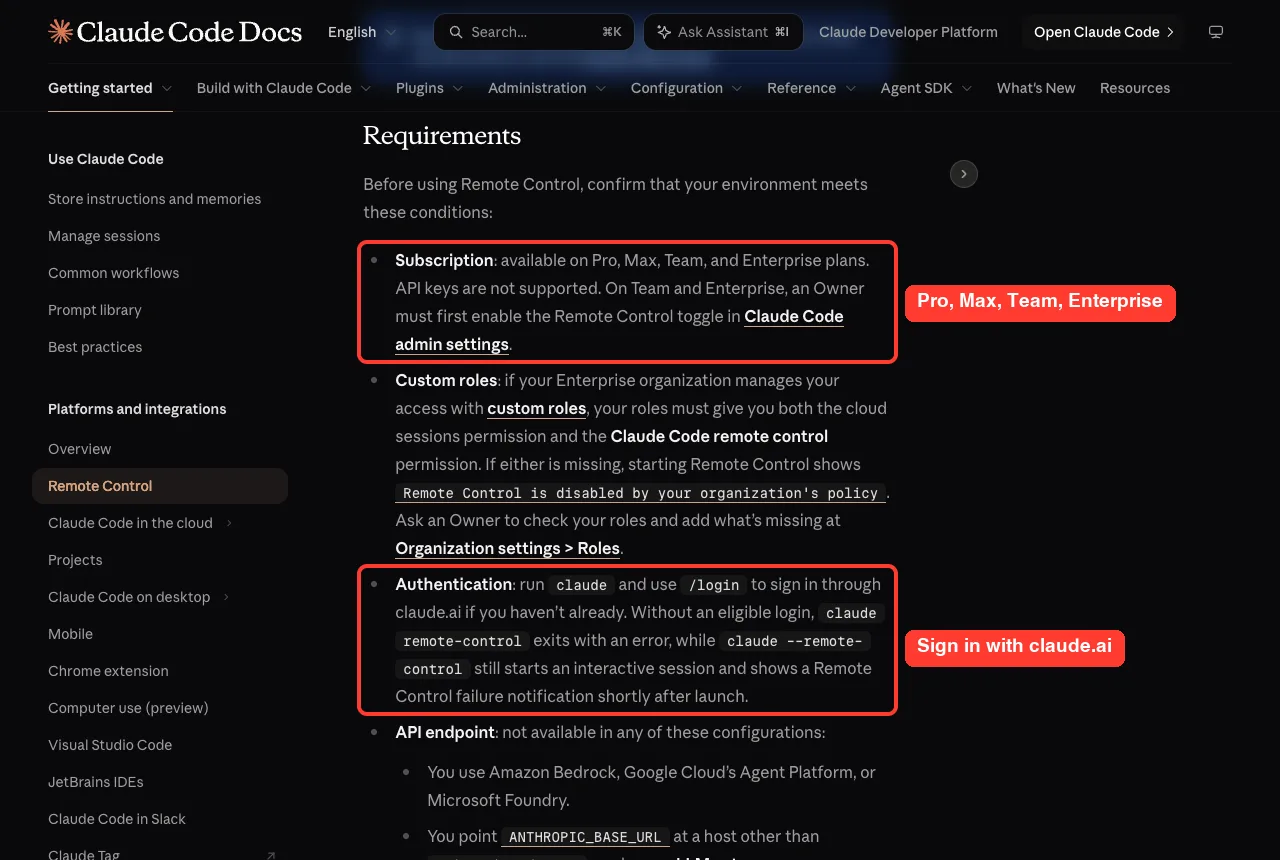1280x860 pixels.
Task: Open Computer use (preview) page
Action: [128, 708]
